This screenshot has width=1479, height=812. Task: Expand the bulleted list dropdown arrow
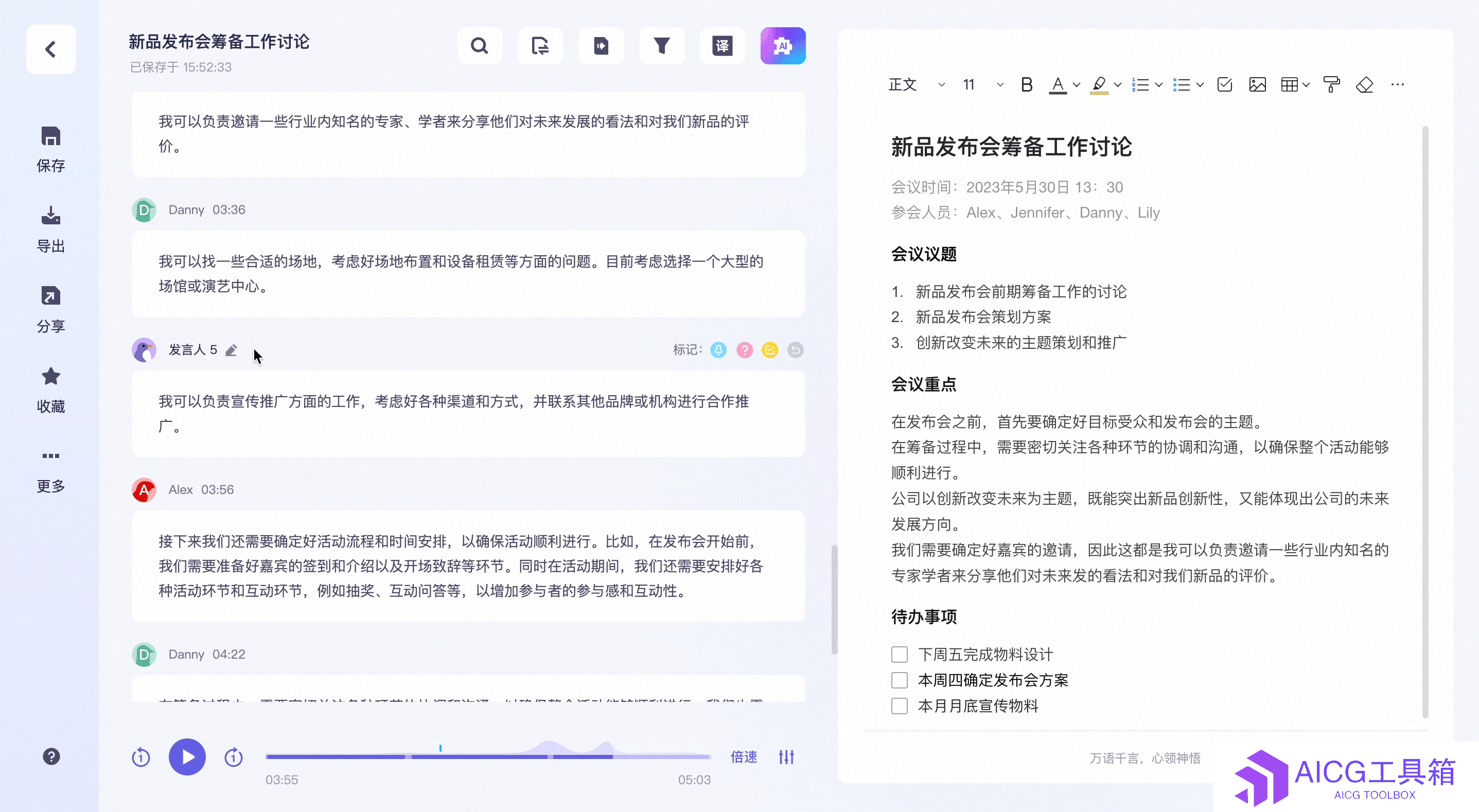(x=1200, y=85)
